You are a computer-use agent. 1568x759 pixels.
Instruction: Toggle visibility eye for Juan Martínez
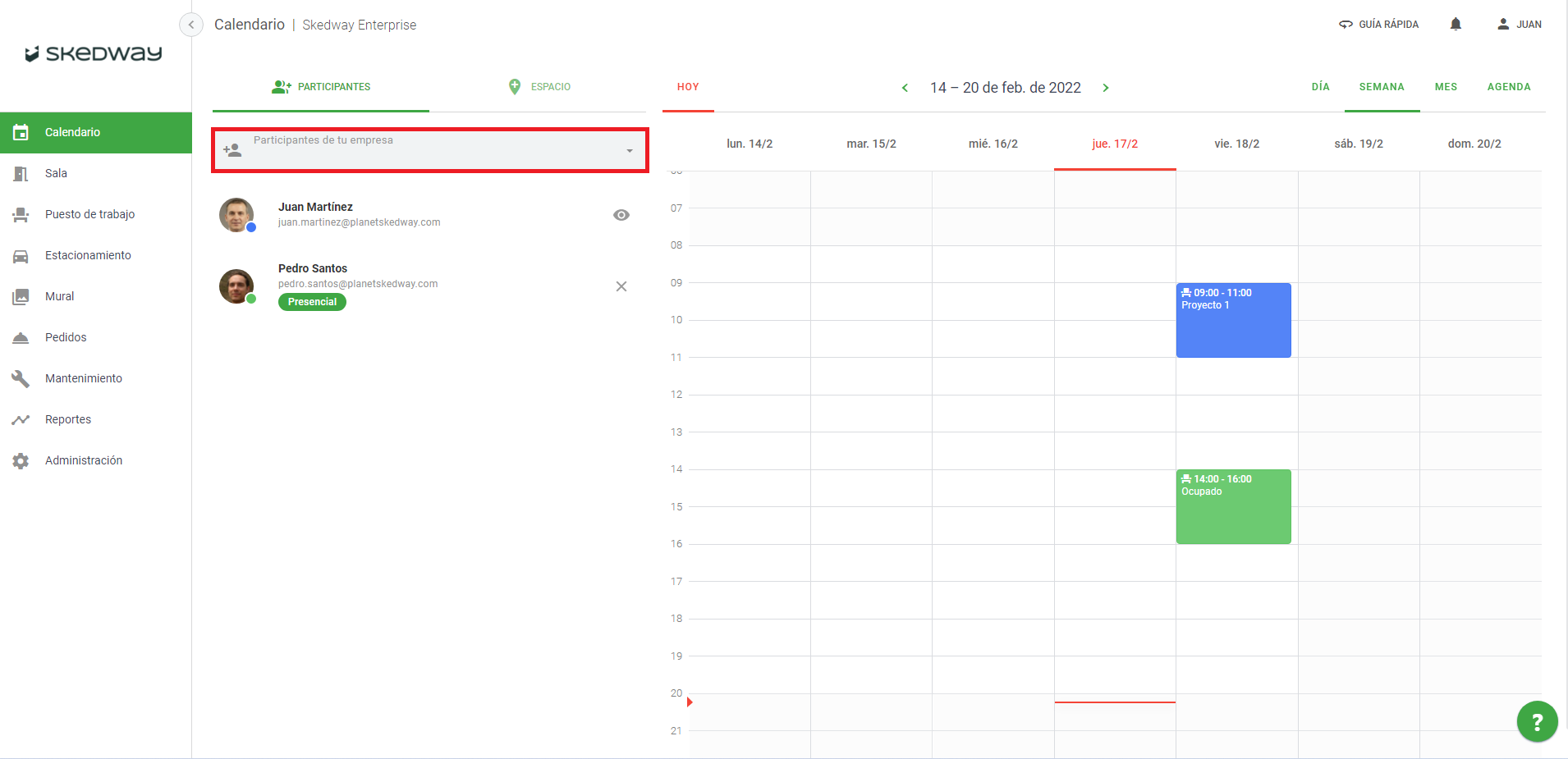(x=621, y=215)
